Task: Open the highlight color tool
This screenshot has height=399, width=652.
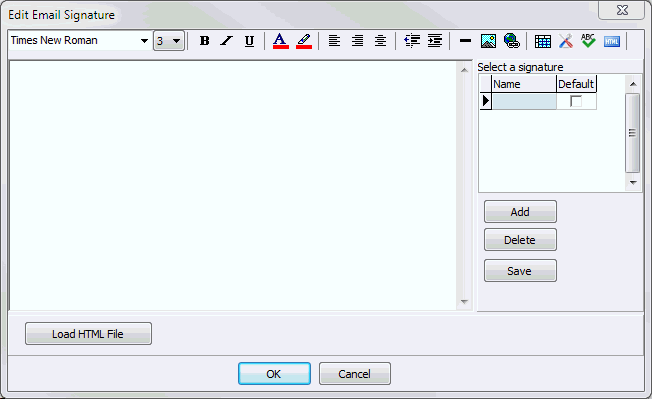Action: pyautogui.click(x=304, y=41)
